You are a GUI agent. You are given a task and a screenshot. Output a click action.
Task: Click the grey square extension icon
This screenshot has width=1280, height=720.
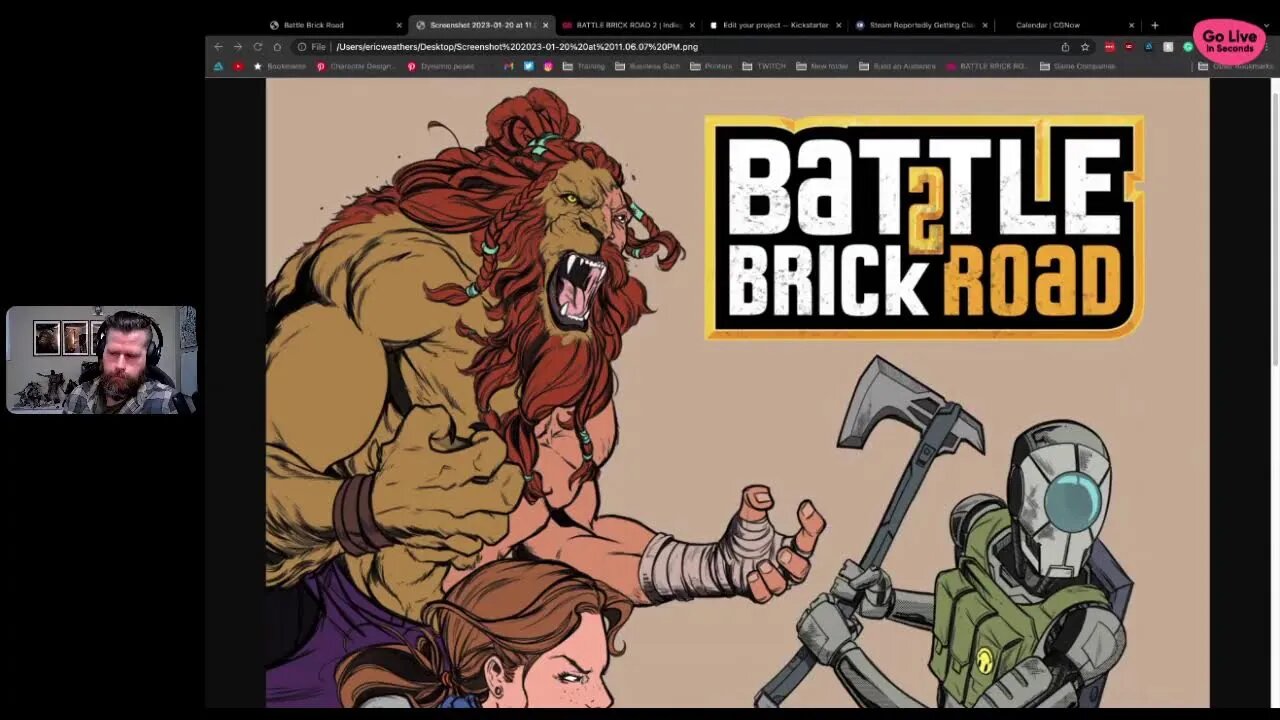click(x=1168, y=47)
